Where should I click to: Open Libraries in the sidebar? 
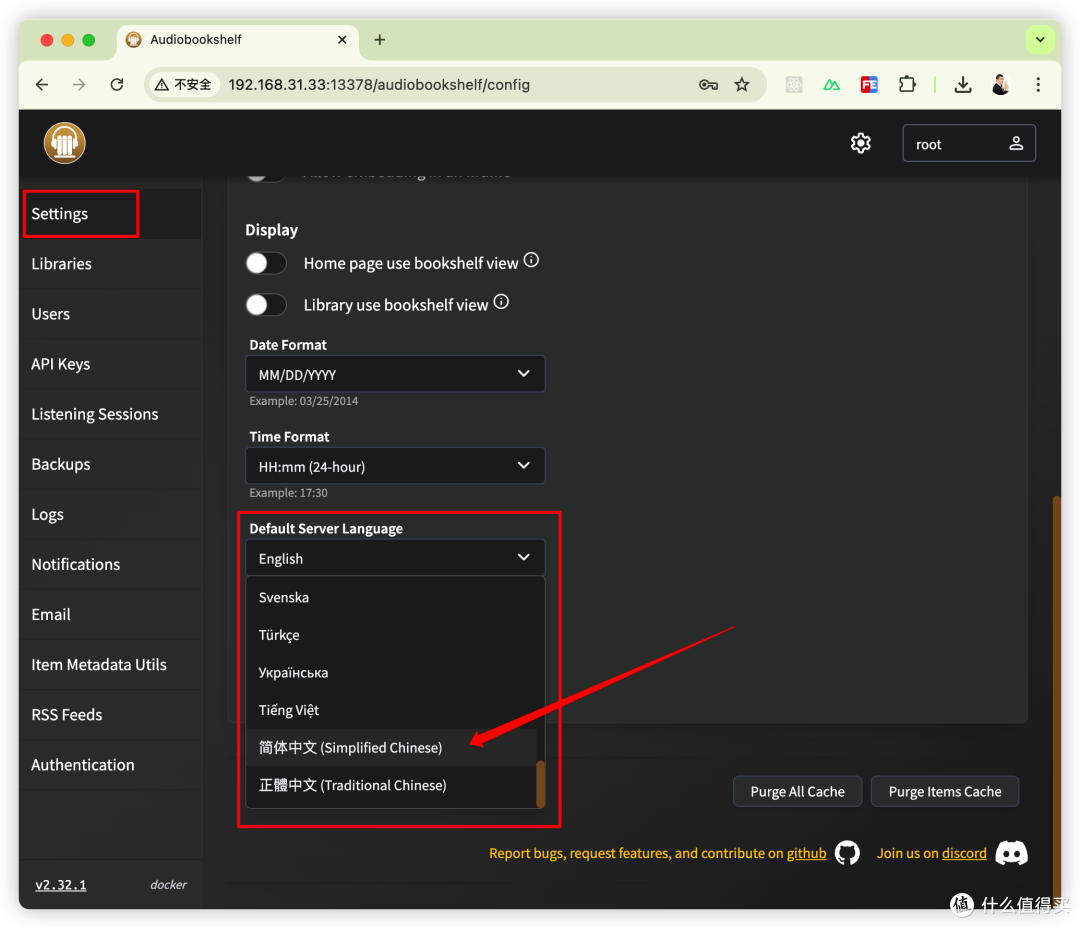pyautogui.click(x=62, y=264)
